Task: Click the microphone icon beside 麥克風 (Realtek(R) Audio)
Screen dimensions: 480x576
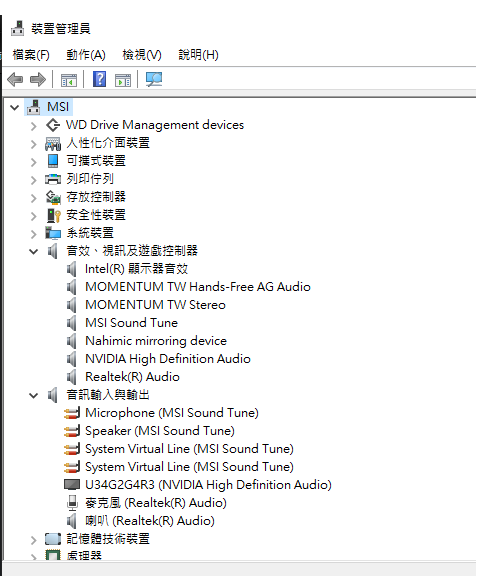Action: point(72,503)
